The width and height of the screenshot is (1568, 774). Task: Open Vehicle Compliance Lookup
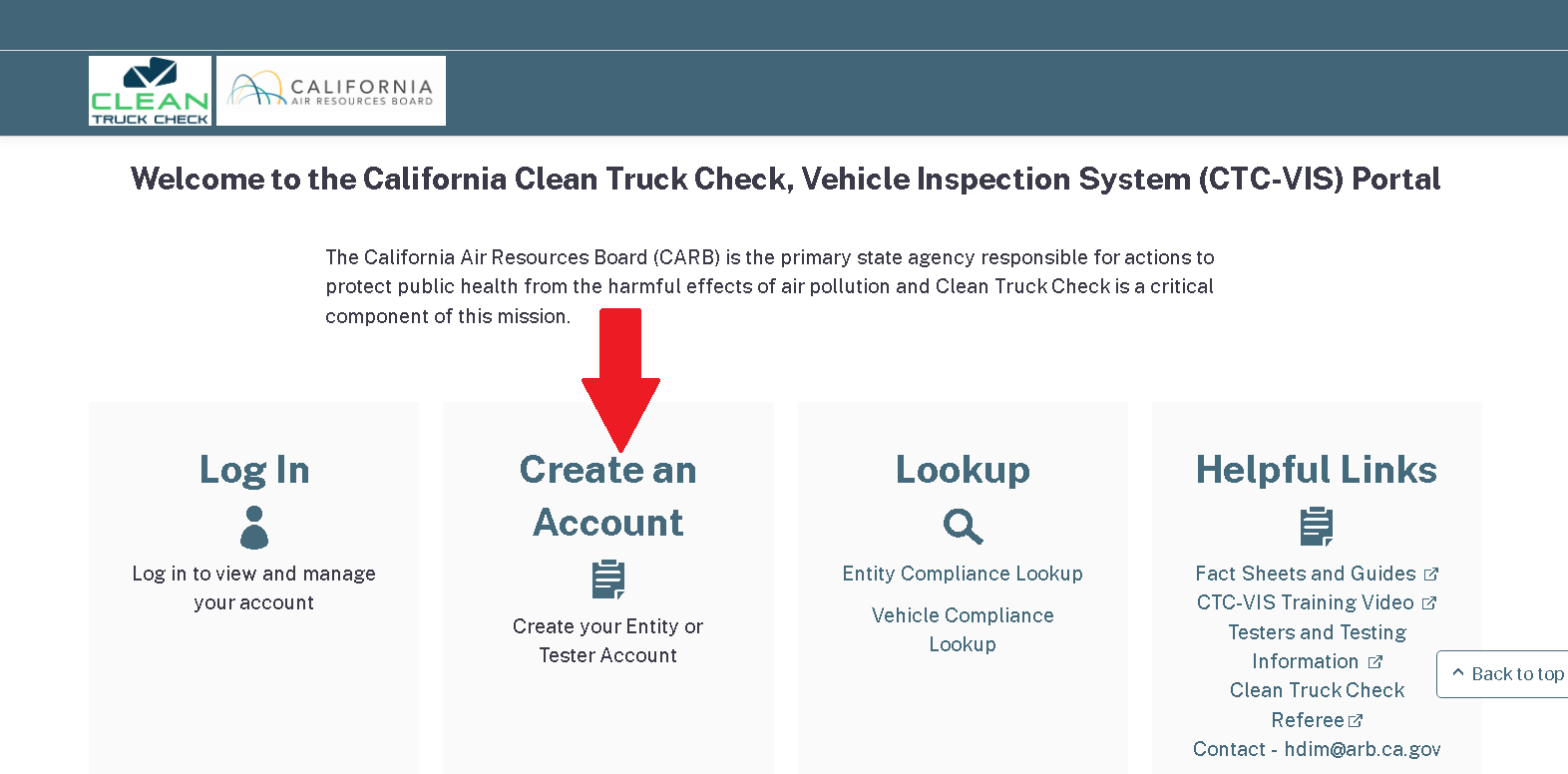(963, 629)
